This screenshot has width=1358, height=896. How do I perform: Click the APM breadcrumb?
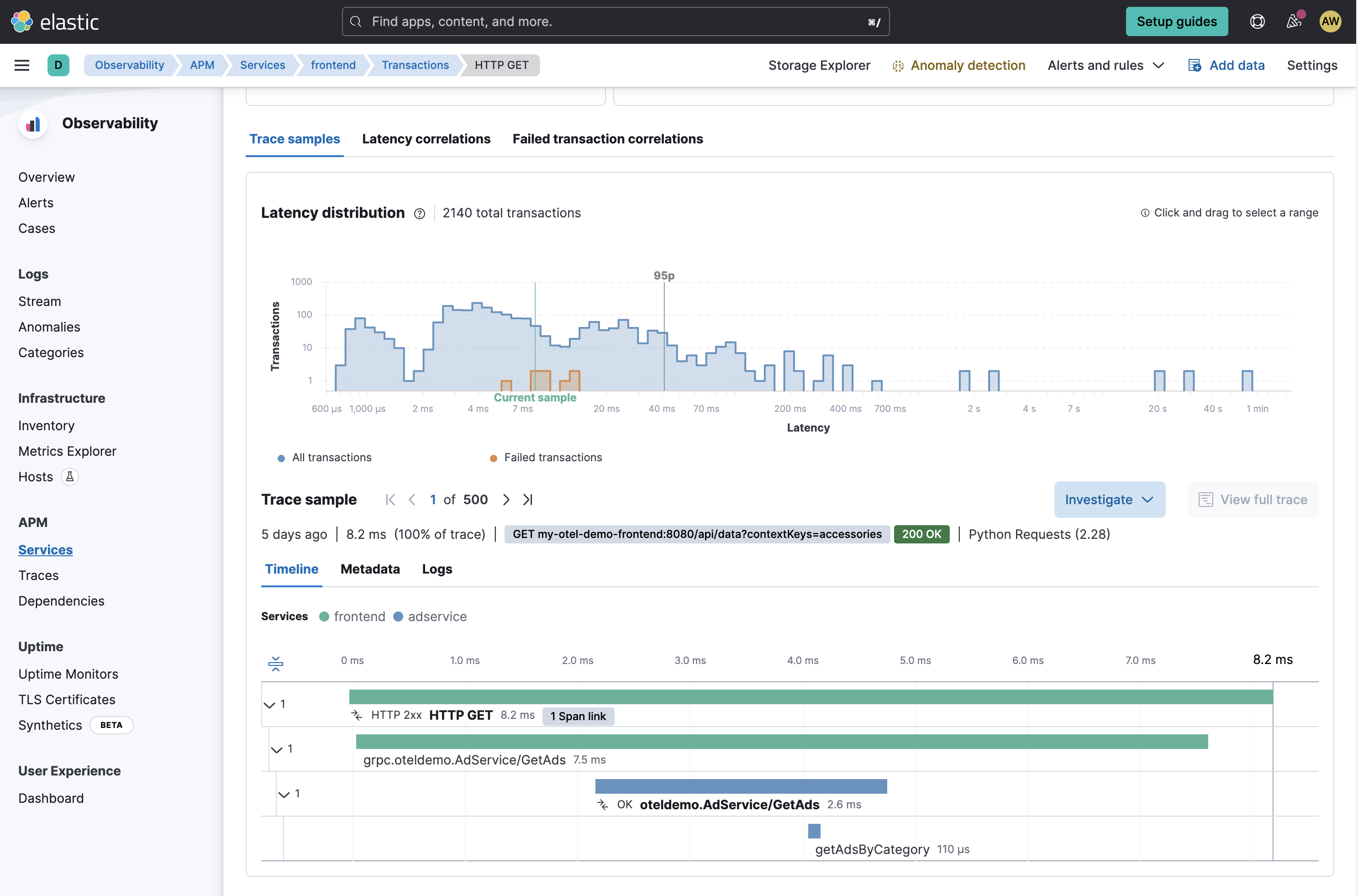pyautogui.click(x=202, y=65)
